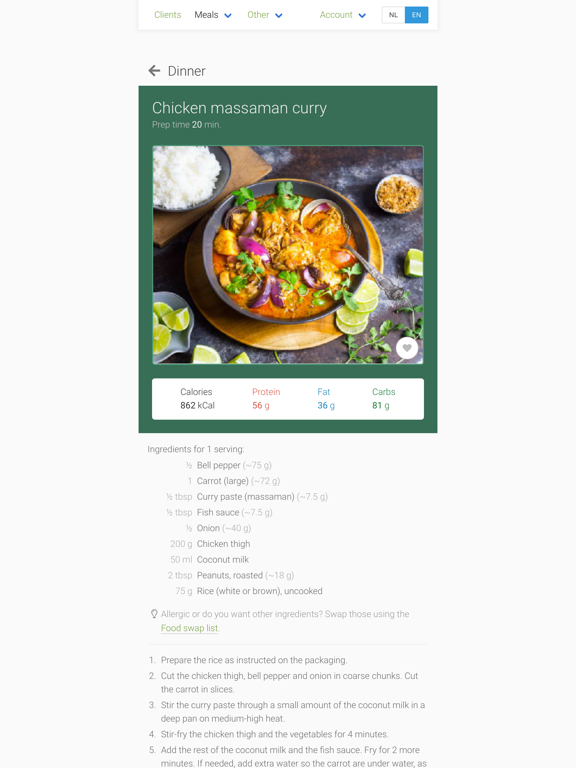Screen dimensions: 576x768
Task: Favorite the recipe with the heart icon
Action: [x=407, y=348]
